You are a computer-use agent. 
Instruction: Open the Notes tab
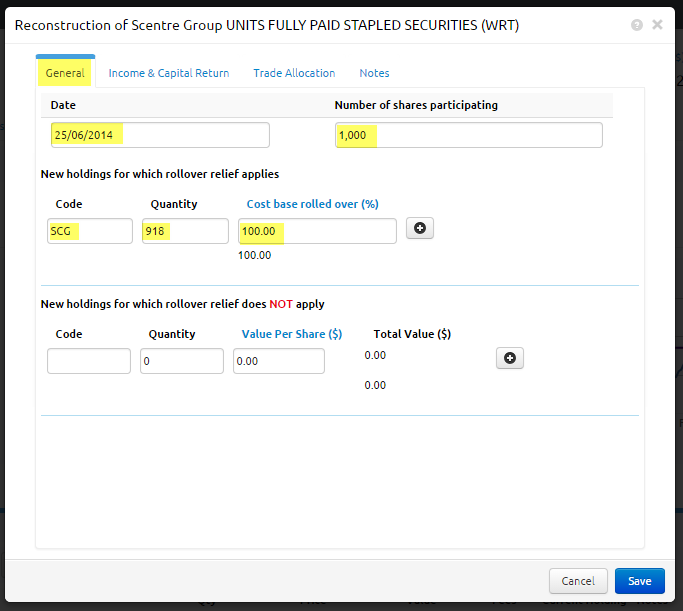pyautogui.click(x=374, y=73)
